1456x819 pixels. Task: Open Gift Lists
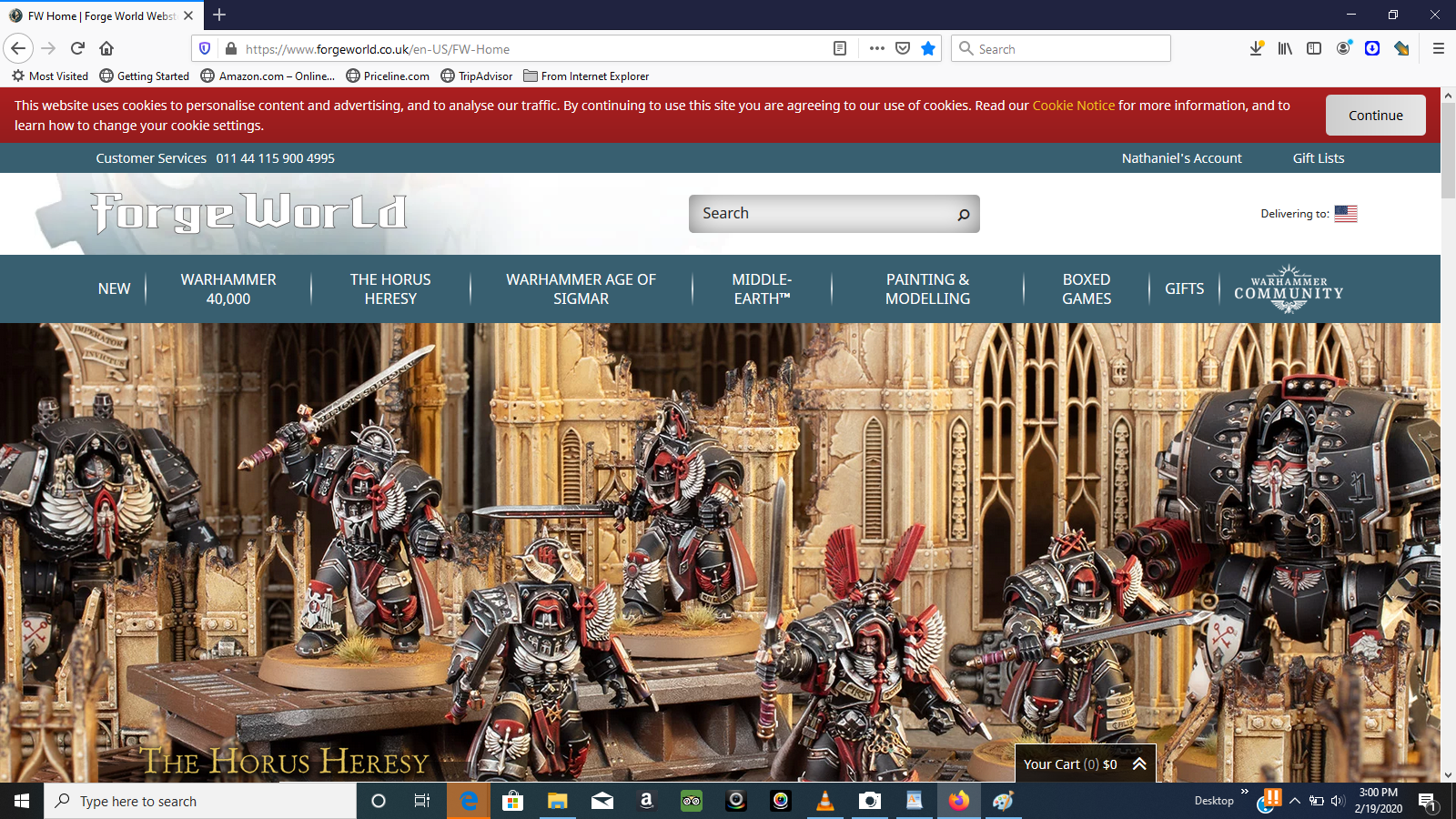1318,158
